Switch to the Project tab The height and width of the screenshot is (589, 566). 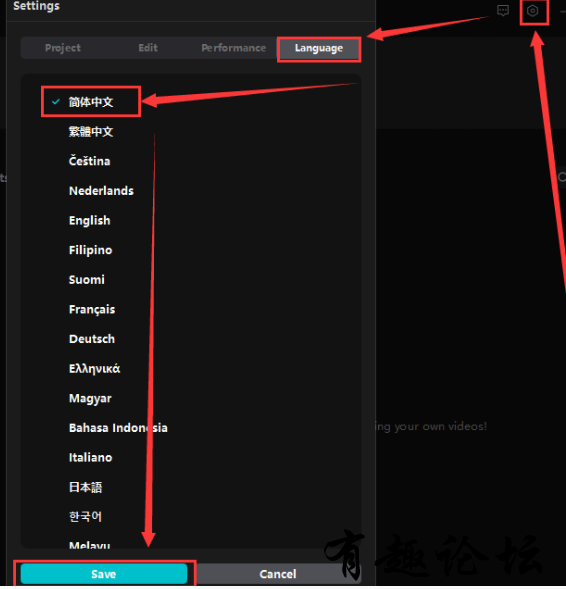coord(63,48)
